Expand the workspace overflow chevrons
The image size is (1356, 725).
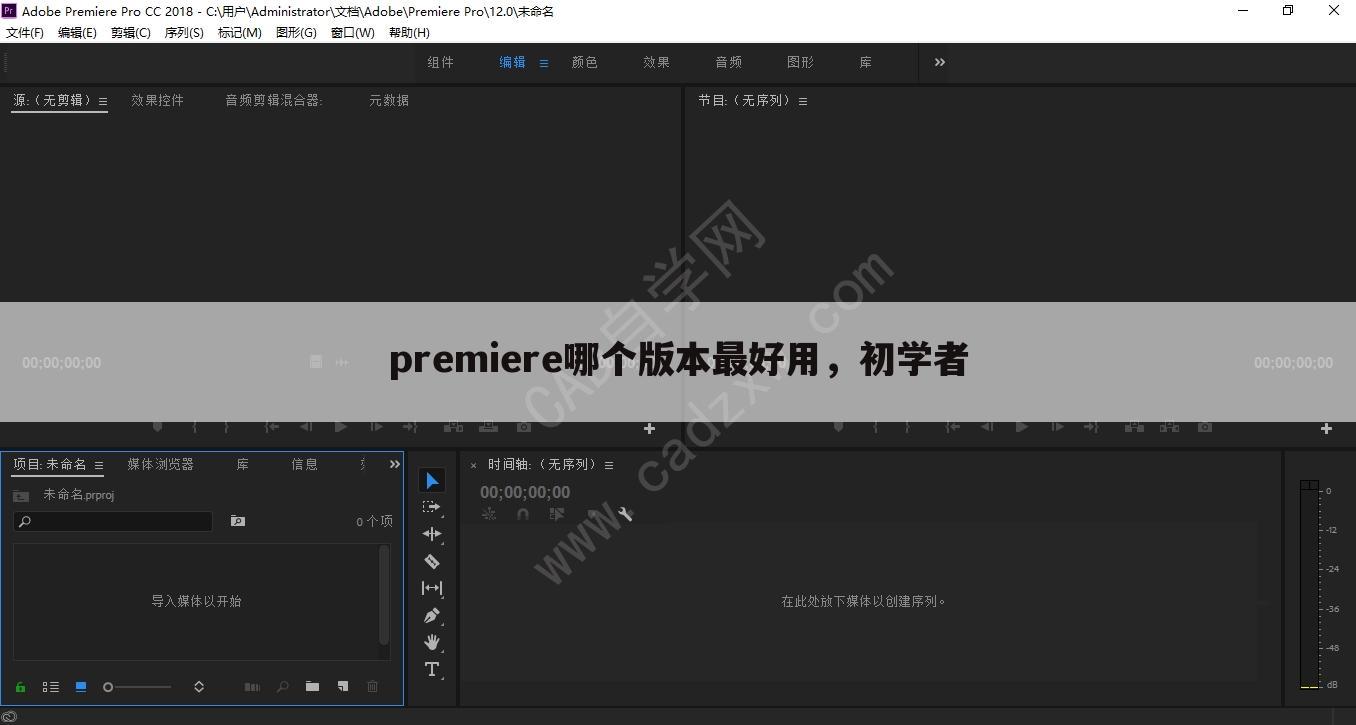point(940,62)
